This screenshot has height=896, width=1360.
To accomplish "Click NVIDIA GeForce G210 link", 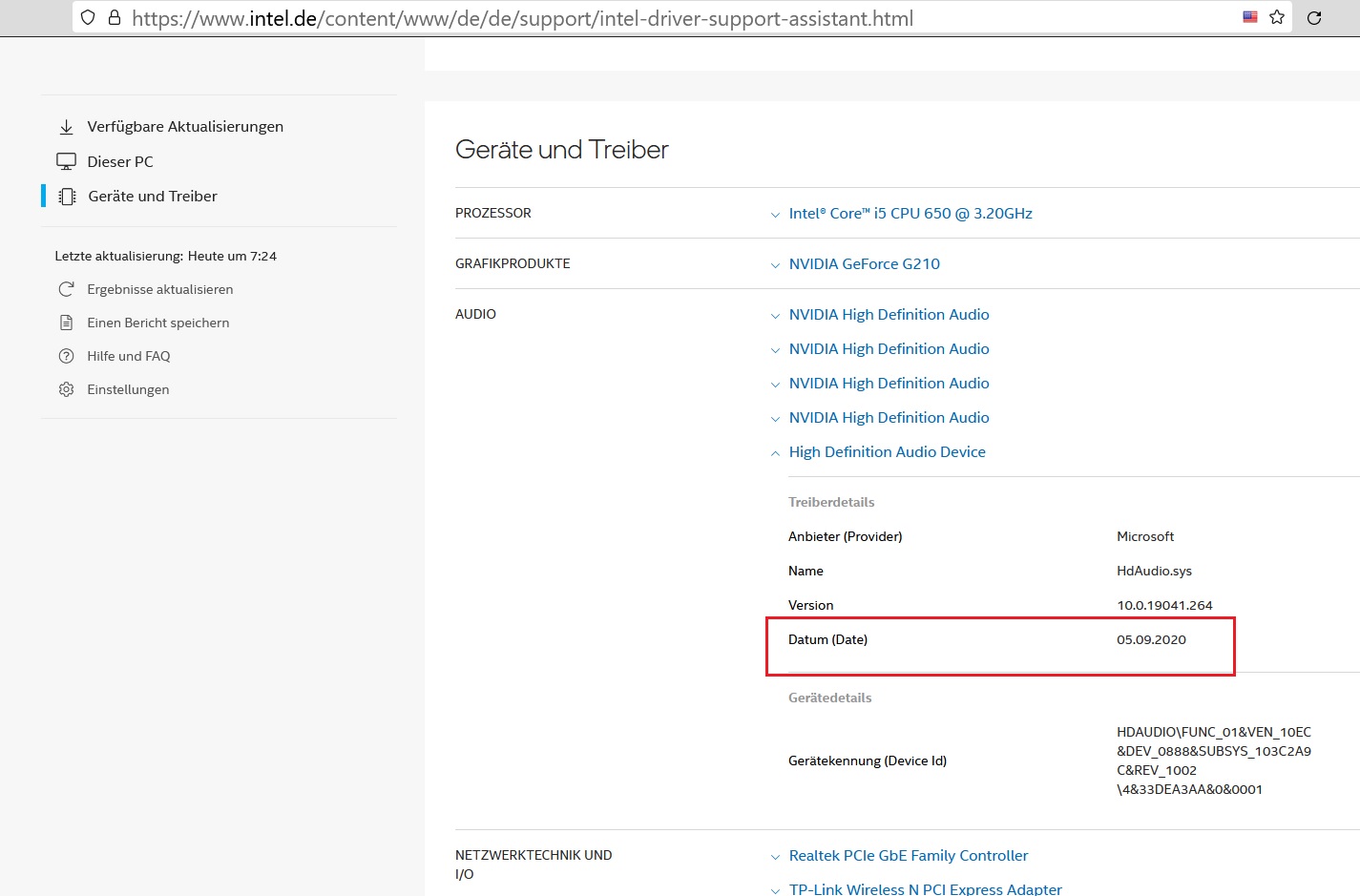I will pos(865,264).
